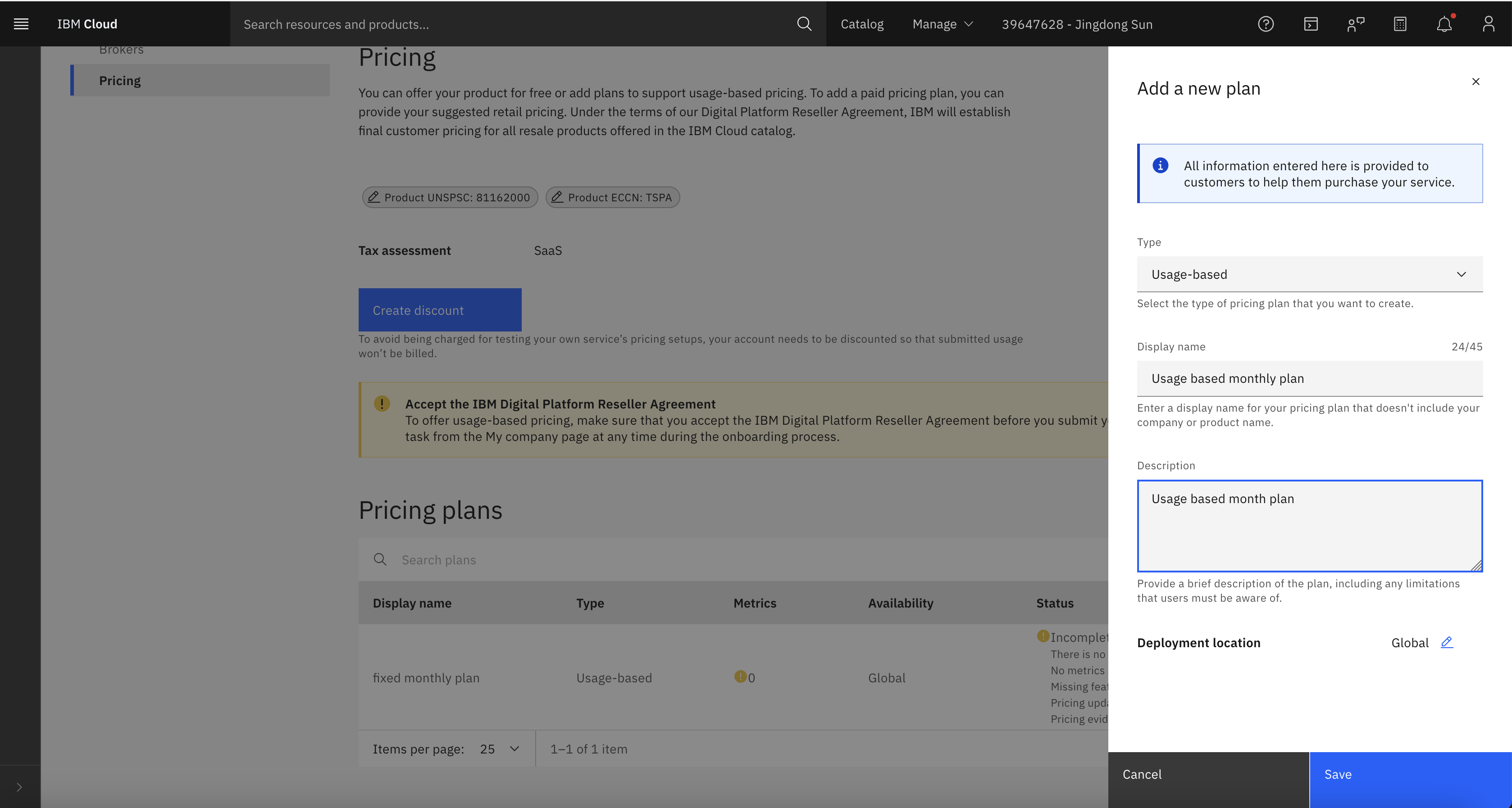Click the search magnifier icon in header

(x=804, y=24)
